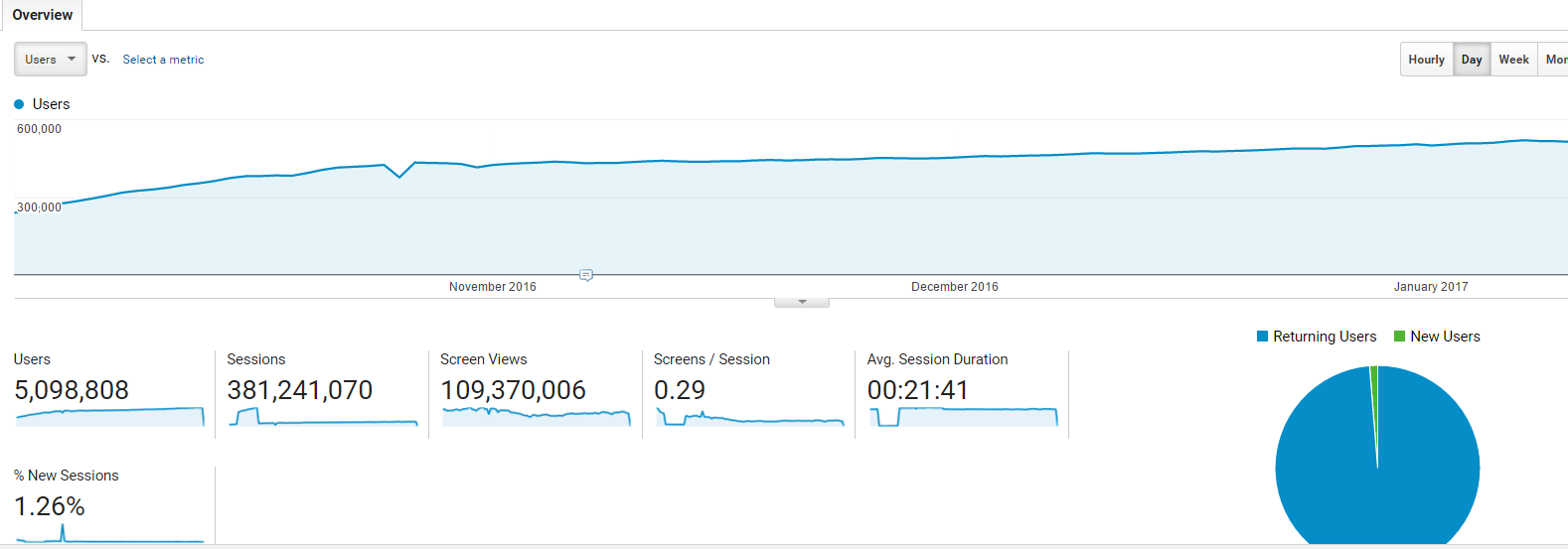1568x549 pixels.
Task: Switch chart to Hourly view
Action: (x=1426, y=60)
